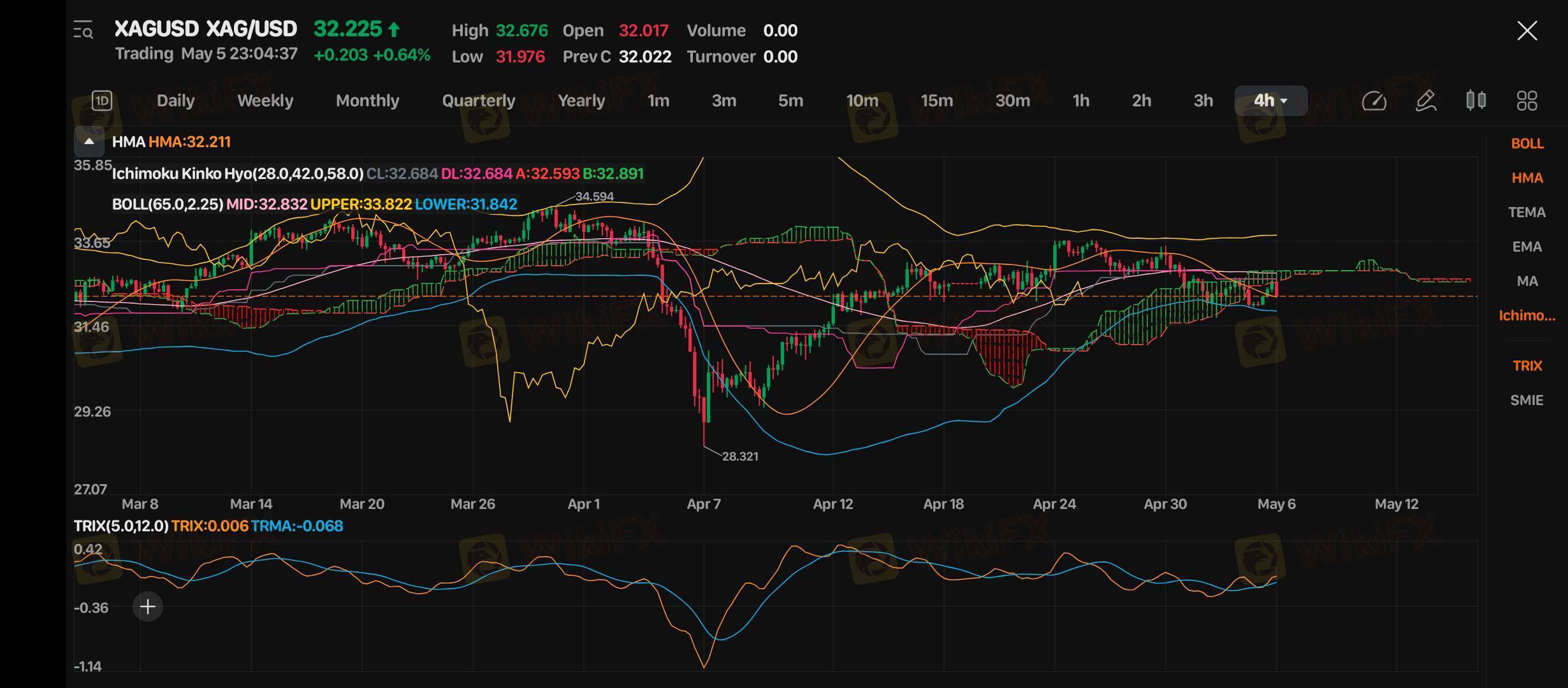Open the symbol search list icon
This screenshot has height=688, width=1568.
click(83, 30)
